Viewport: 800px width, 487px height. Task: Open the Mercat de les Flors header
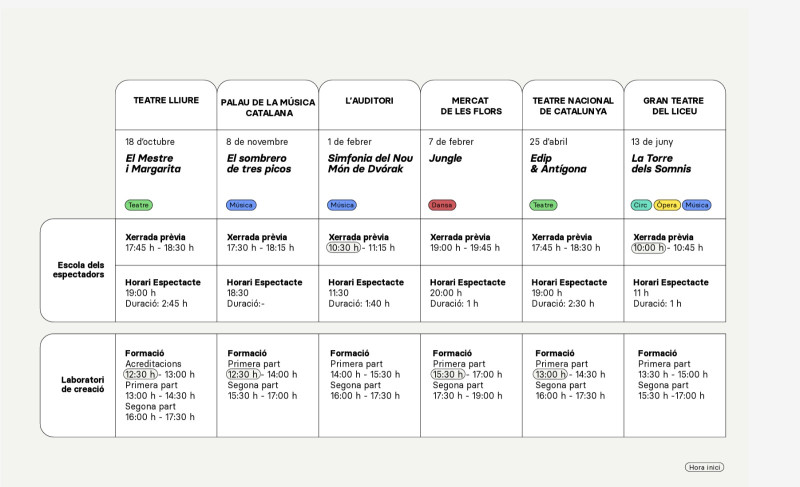click(470, 107)
